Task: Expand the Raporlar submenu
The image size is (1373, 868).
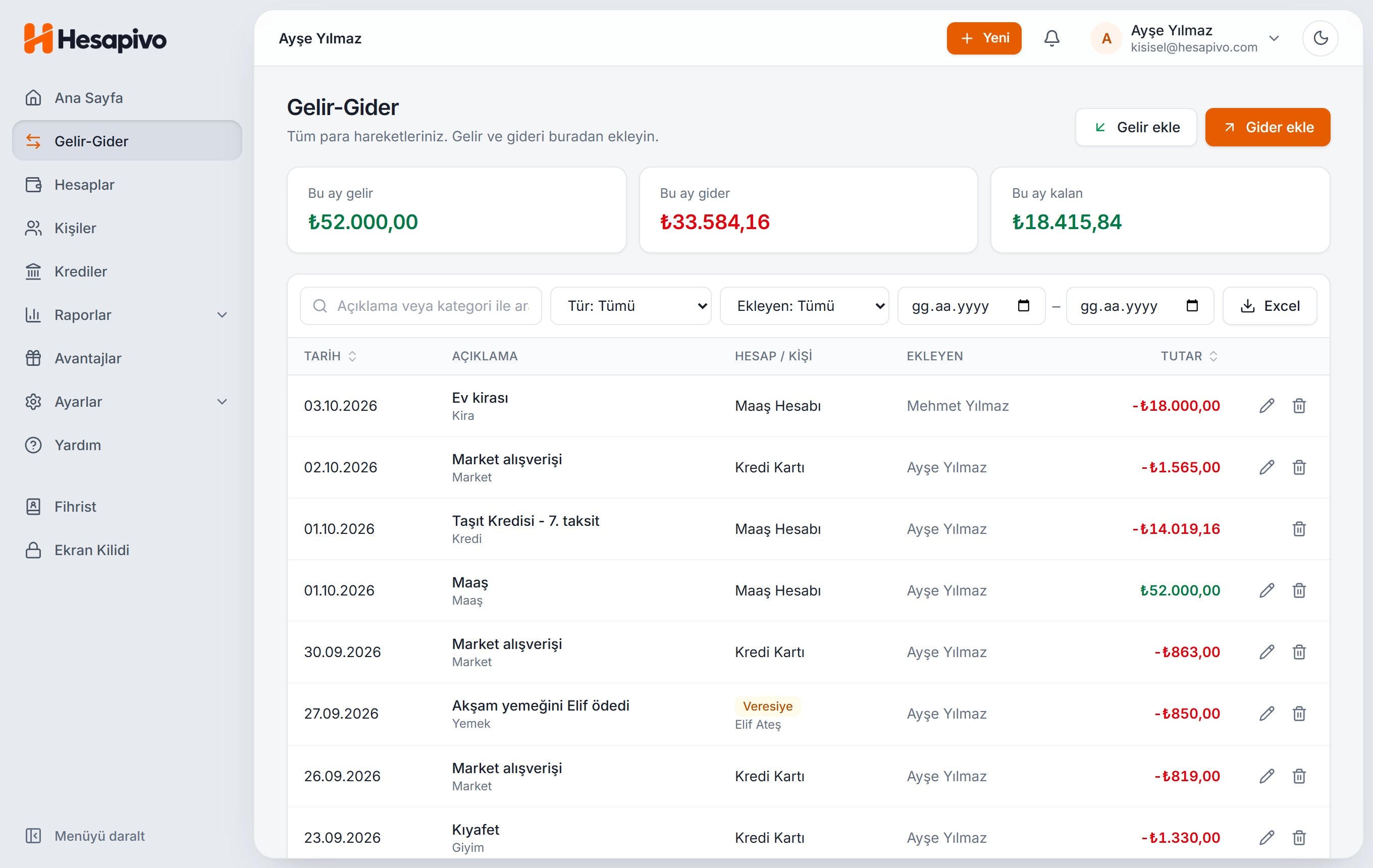Action: click(127, 314)
